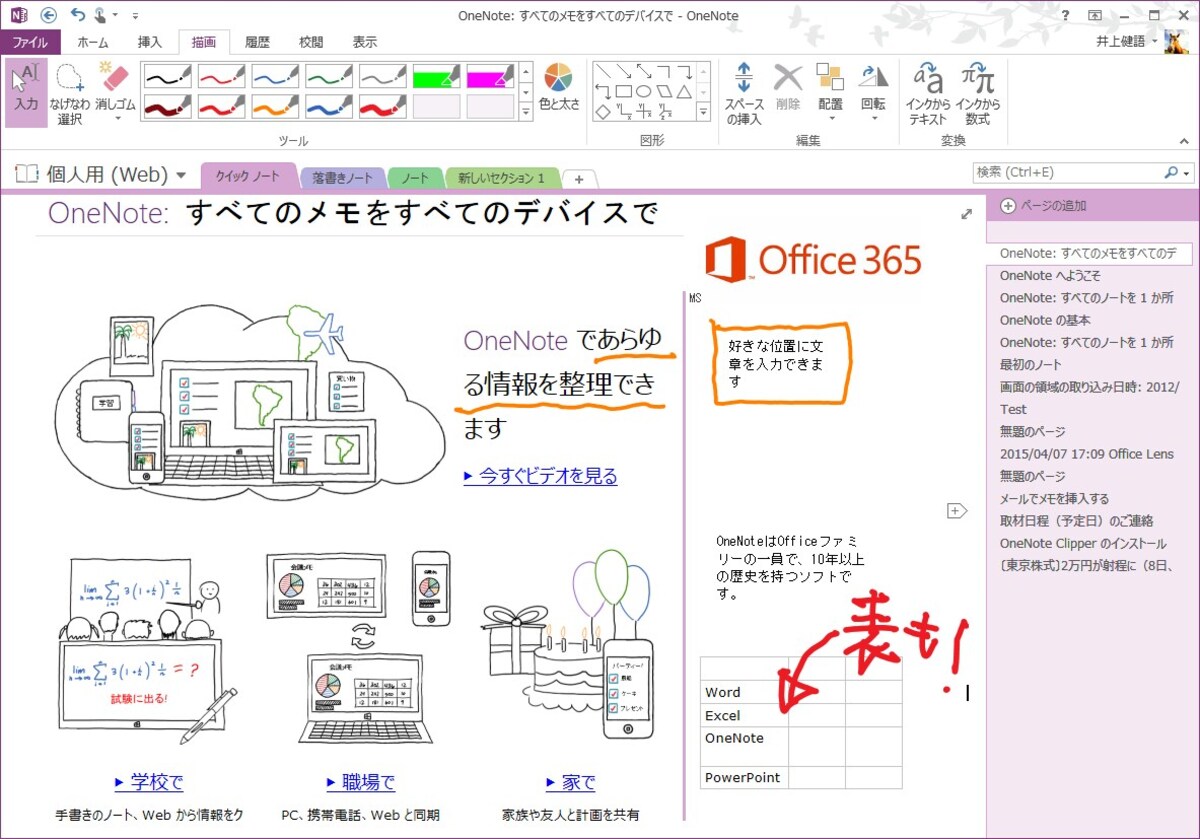1200x839 pixels.
Task: Click ページの追加 add page button
Action: click(1043, 206)
